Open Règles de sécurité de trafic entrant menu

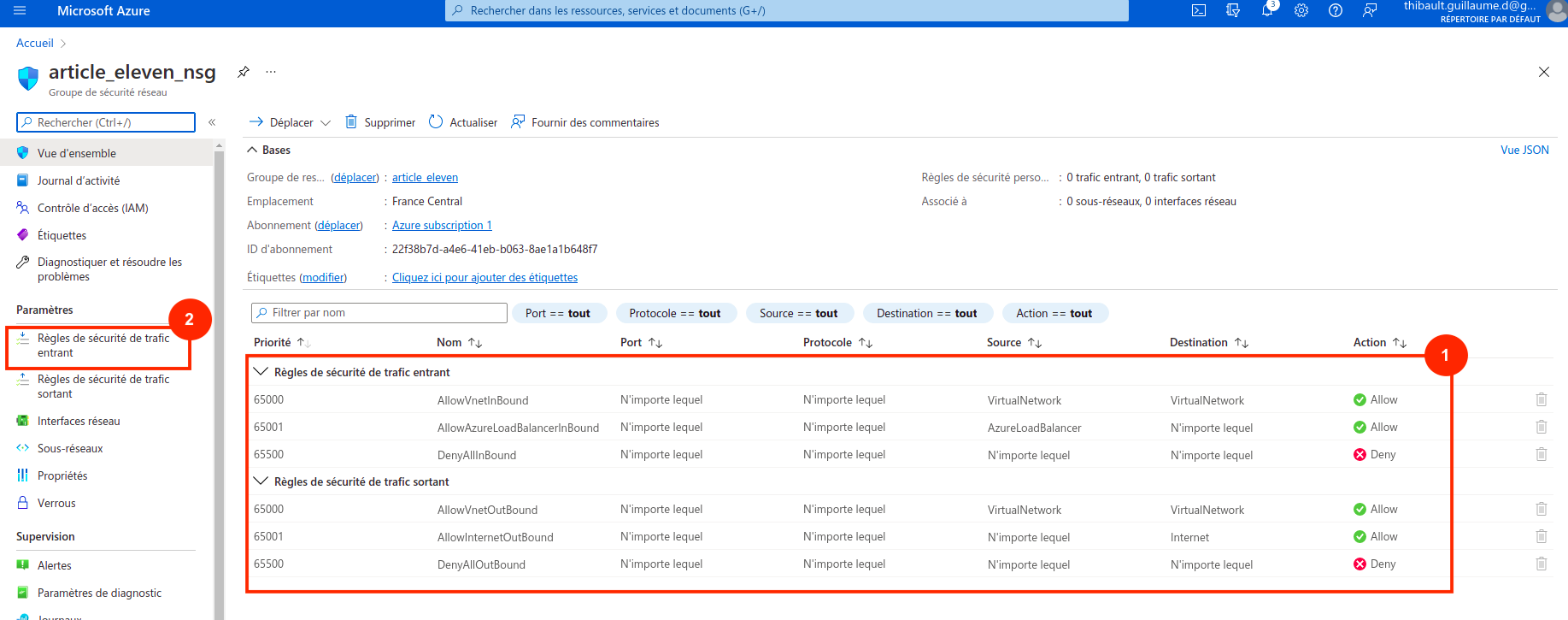tap(103, 345)
